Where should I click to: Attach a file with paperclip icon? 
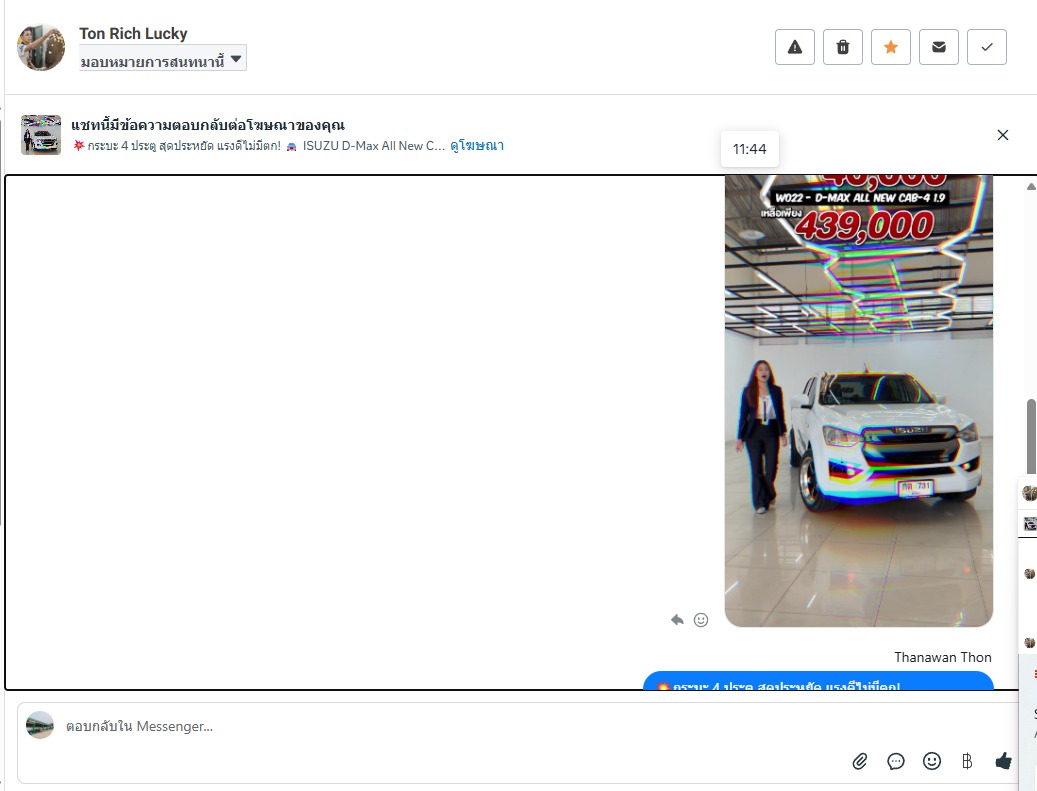tap(860, 761)
